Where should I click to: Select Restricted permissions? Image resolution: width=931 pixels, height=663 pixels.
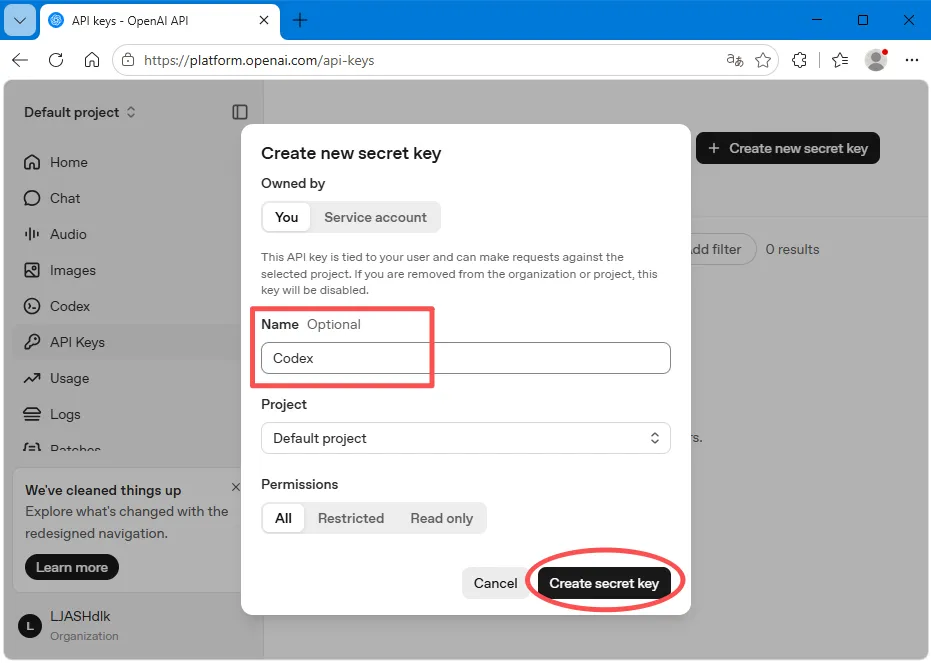pos(351,518)
